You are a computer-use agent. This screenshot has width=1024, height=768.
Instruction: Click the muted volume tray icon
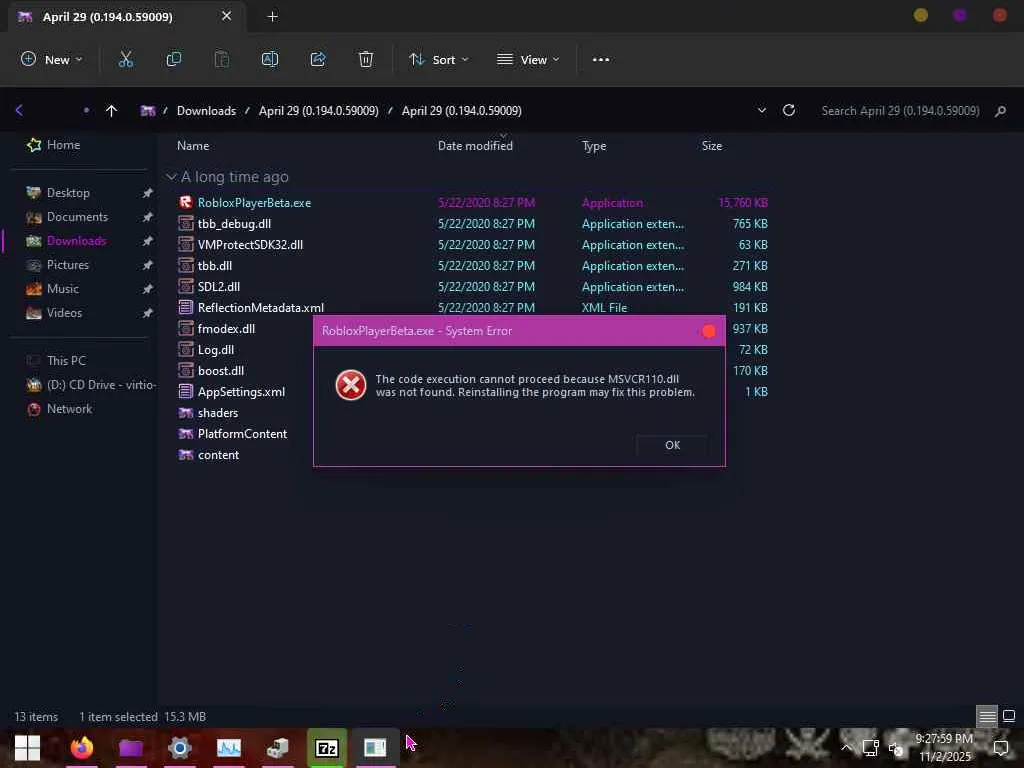coord(896,748)
